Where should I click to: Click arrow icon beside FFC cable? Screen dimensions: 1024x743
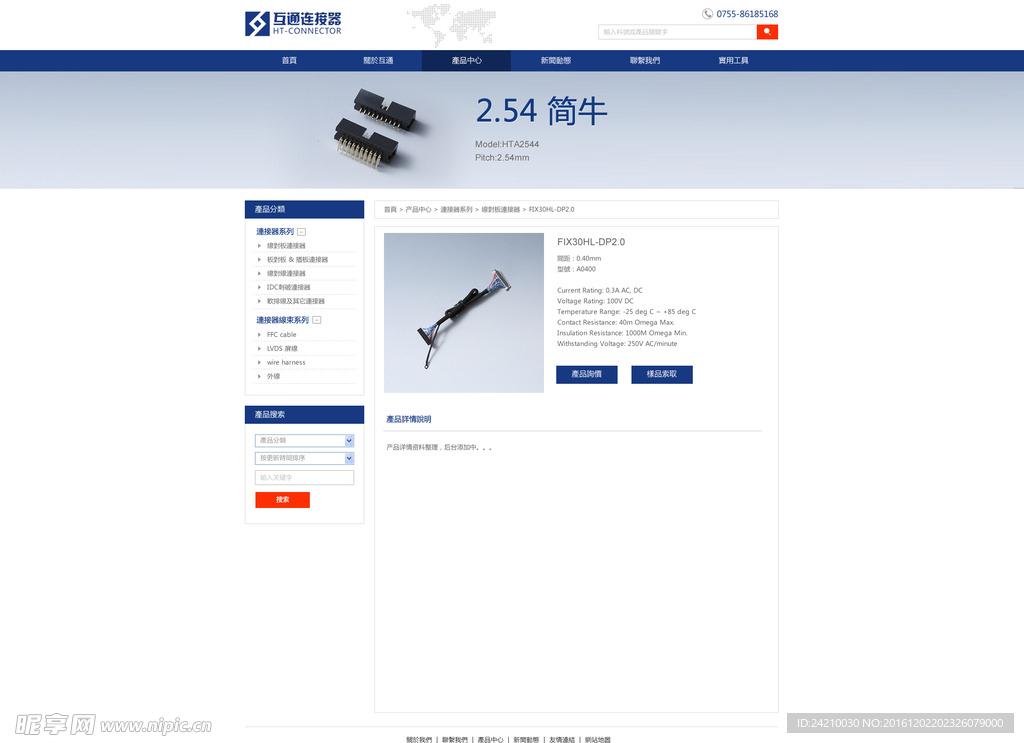click(x=260, y=335)
